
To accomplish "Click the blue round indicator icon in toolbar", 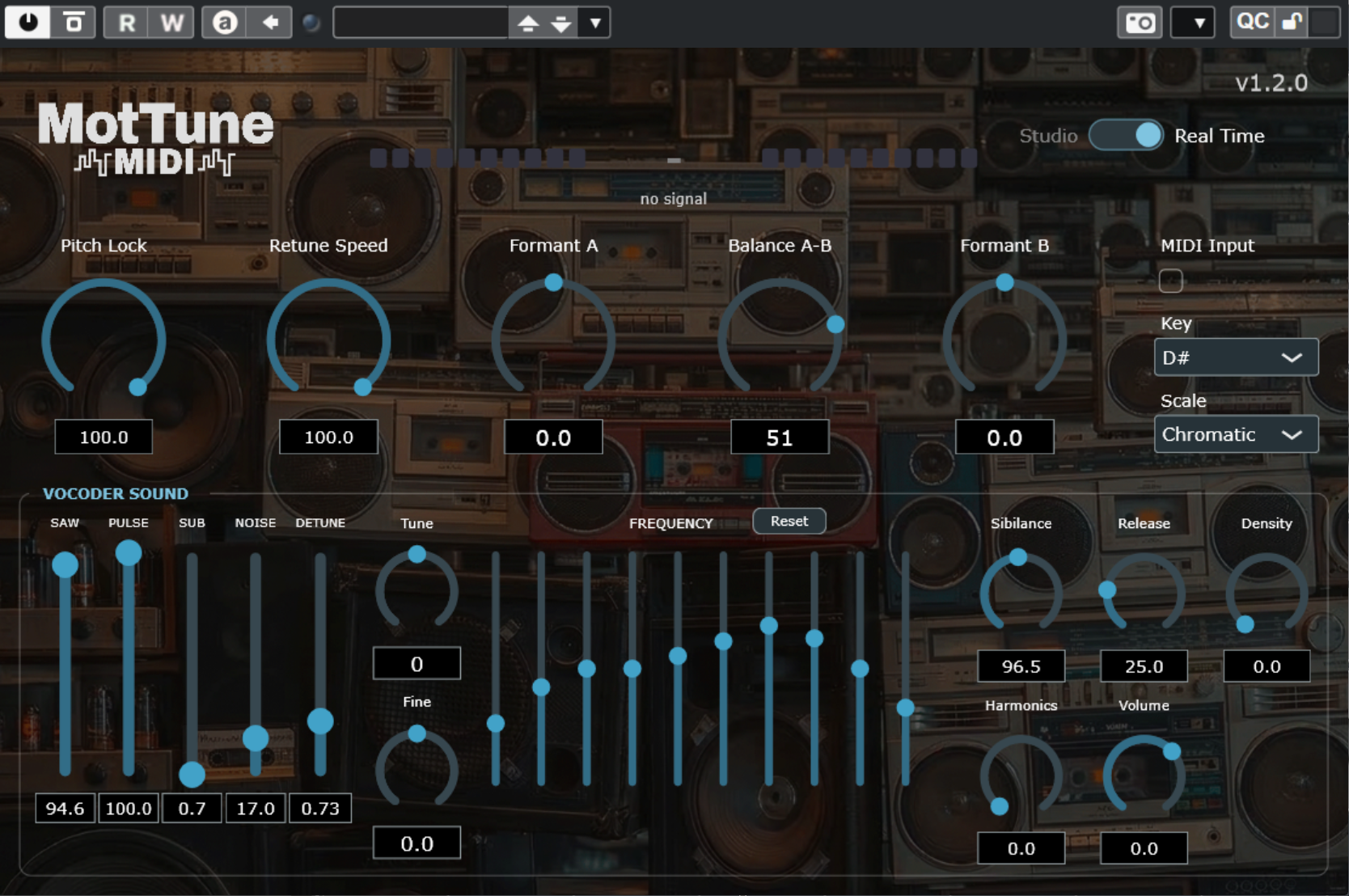I will [x=311, y=23].
